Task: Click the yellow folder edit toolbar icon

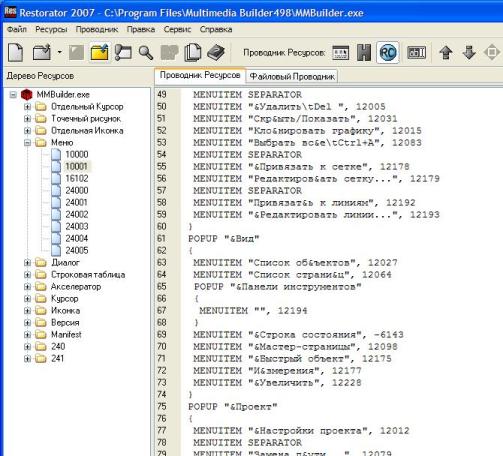Action: [x=99, y=52]
